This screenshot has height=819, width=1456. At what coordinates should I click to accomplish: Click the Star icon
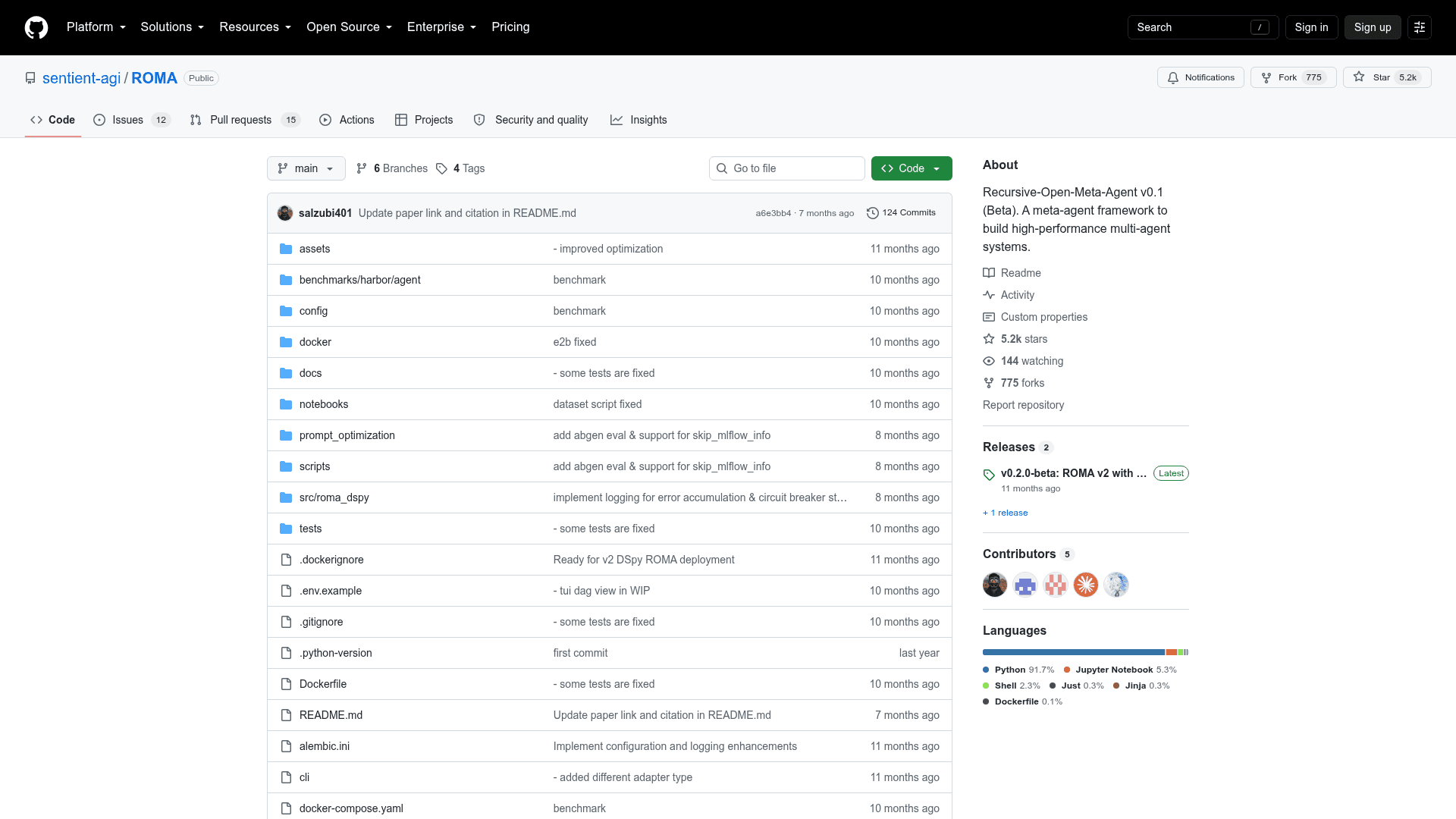pos(1359,77)
